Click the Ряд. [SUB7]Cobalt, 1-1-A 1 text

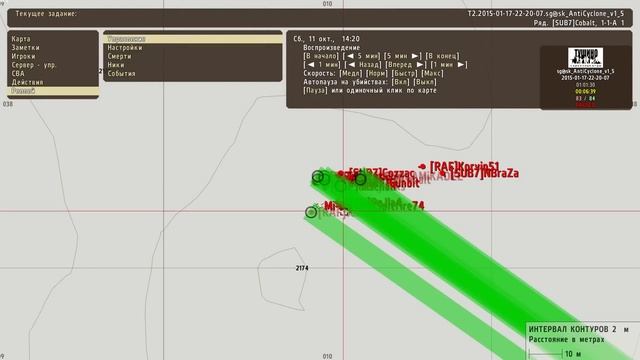pyautogui.click(x=579, y=23)
